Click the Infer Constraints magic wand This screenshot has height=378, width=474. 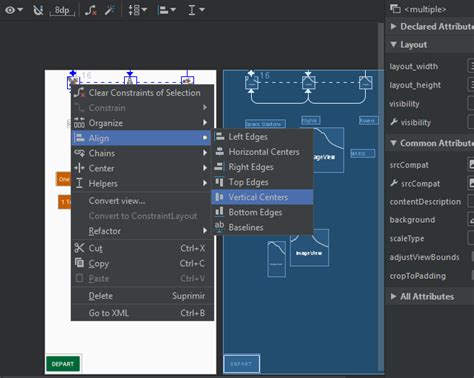110,10
